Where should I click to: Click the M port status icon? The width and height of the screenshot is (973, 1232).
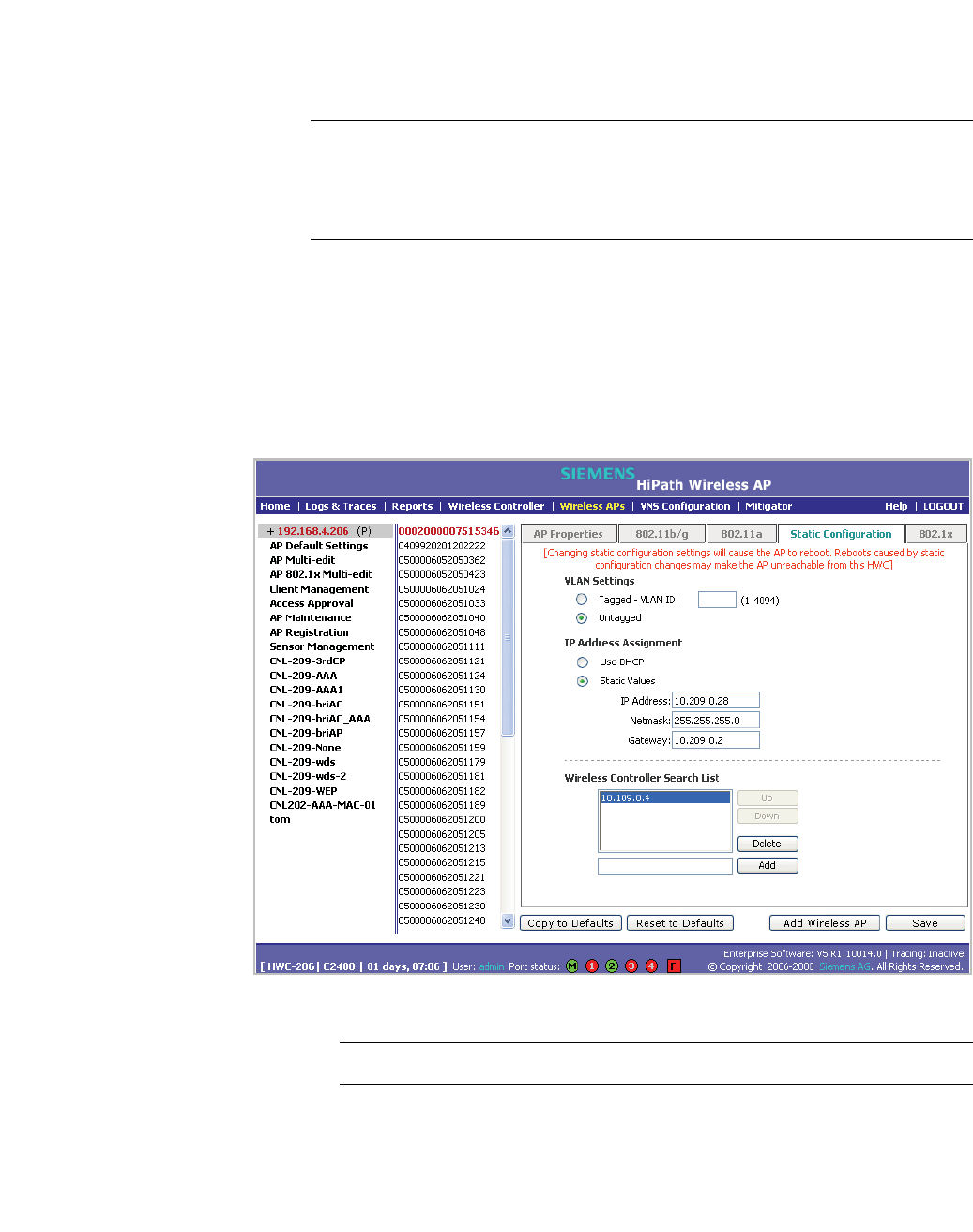point(571,966)
